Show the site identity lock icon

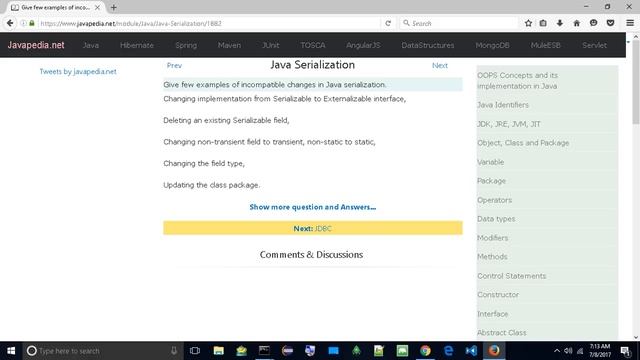pyautogui.click(x=32, y=23)
